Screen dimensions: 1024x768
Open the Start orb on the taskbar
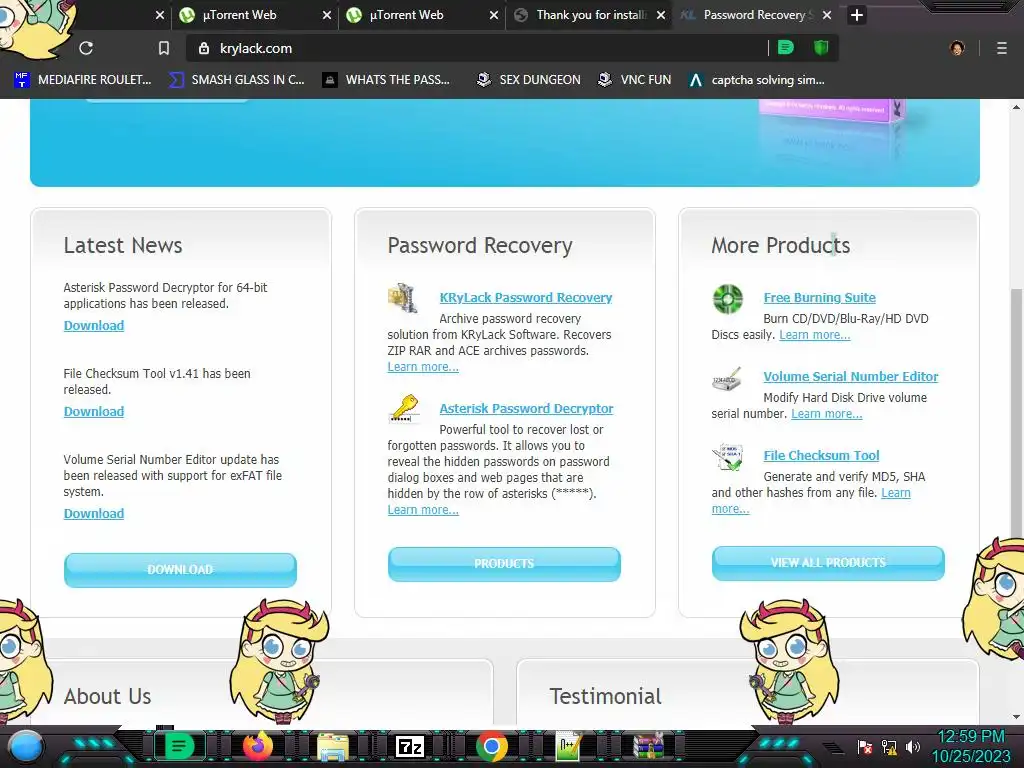[26, 746]
